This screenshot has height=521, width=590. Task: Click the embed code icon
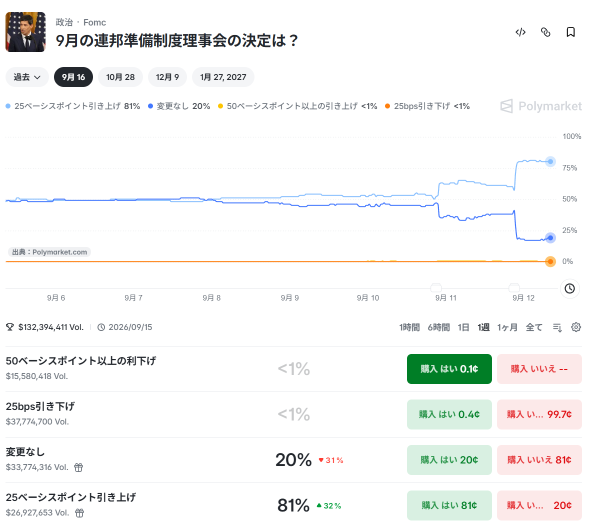click(x=520, y=32)
